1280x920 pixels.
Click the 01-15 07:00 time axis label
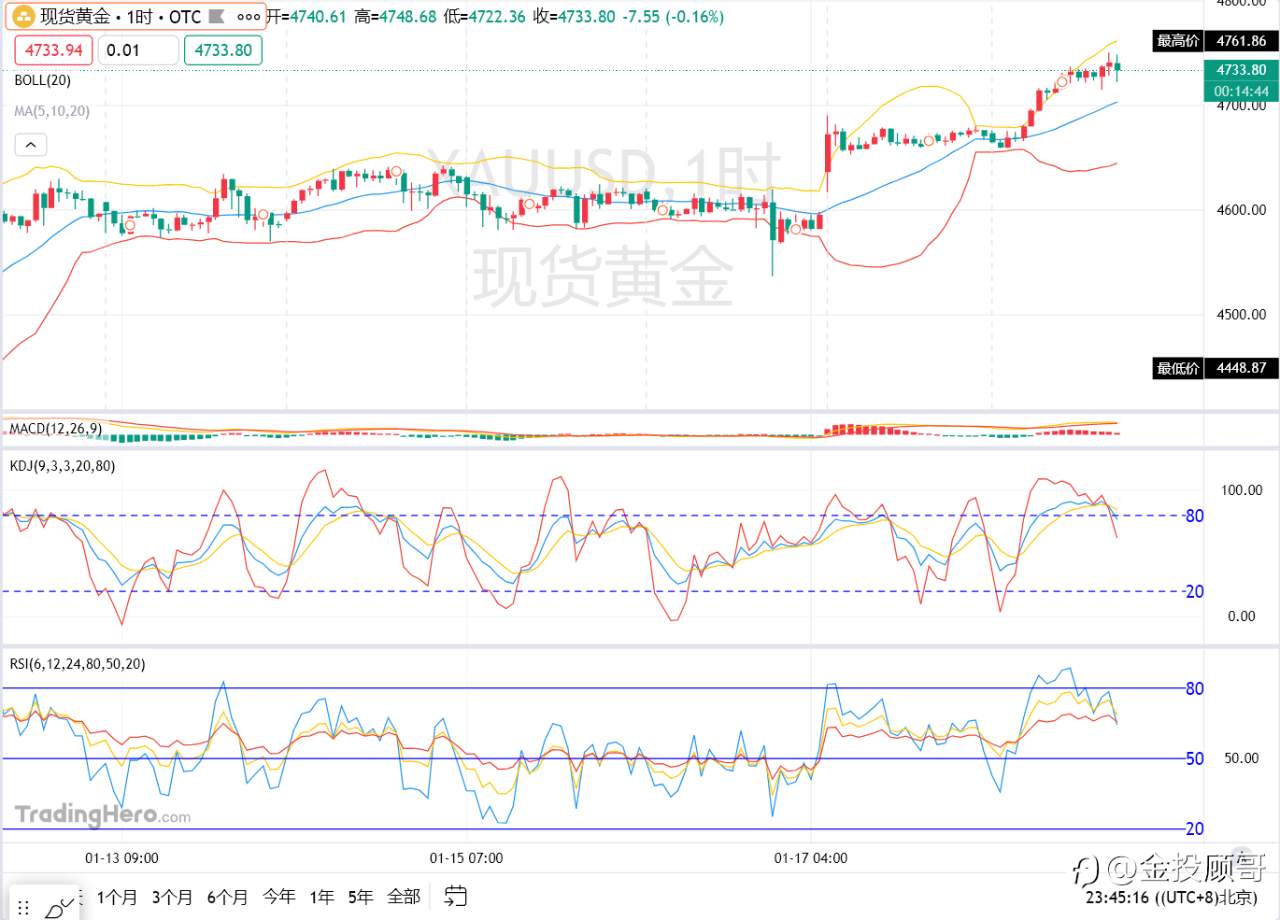point(466,858)
